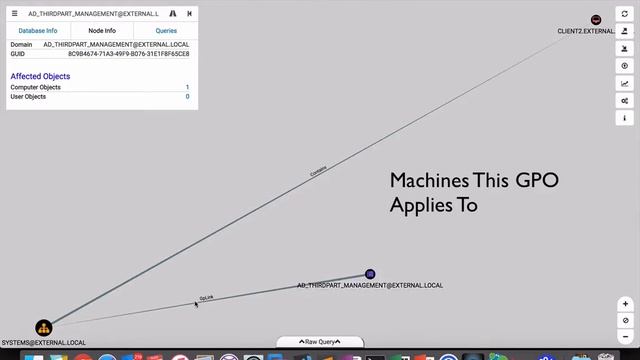Select the CLIENT2.EXTERNAL computer node
This screenshot has height=360, width=640.
pos(596,20)
